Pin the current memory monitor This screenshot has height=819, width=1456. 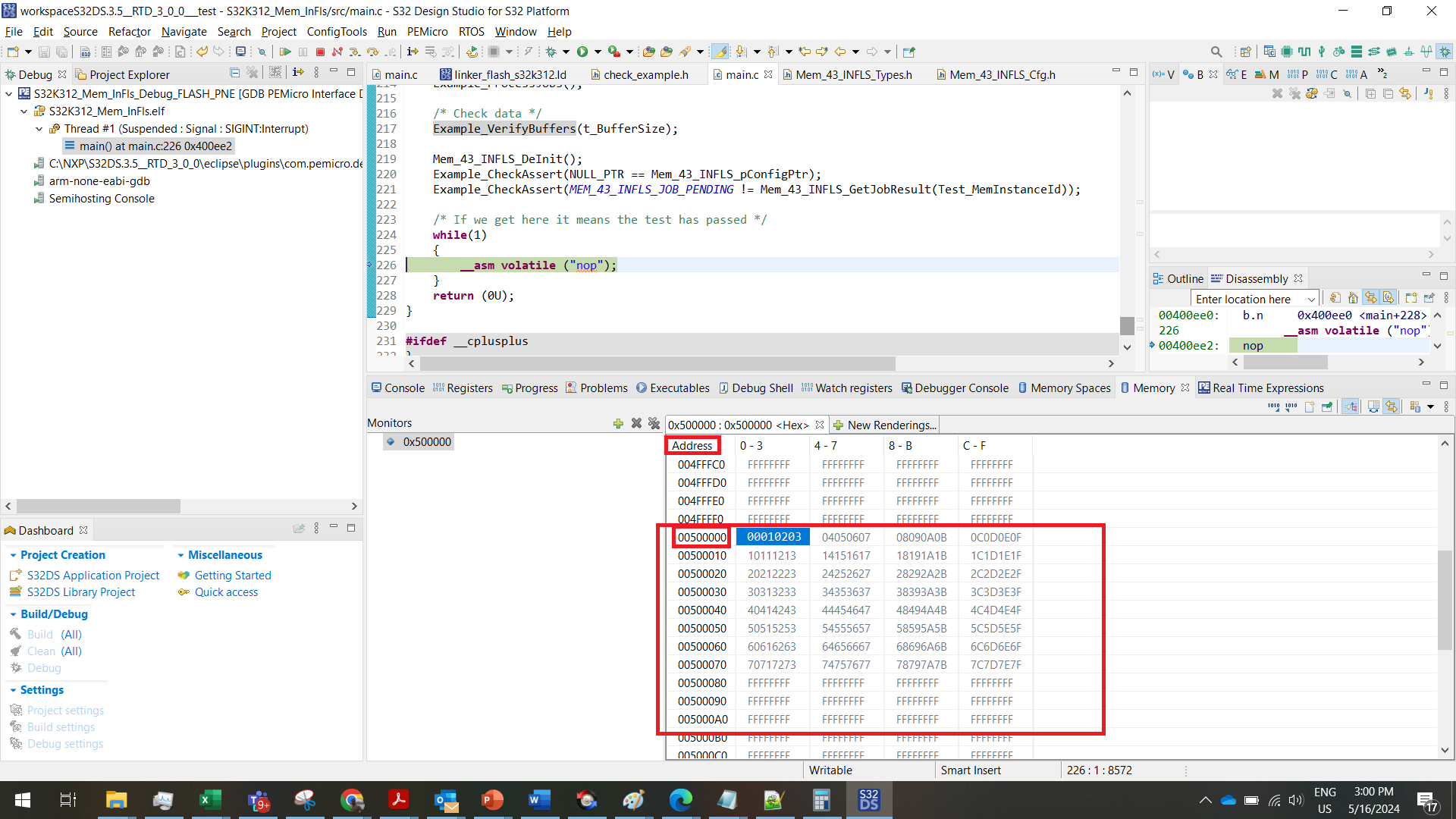[1327, 406]
